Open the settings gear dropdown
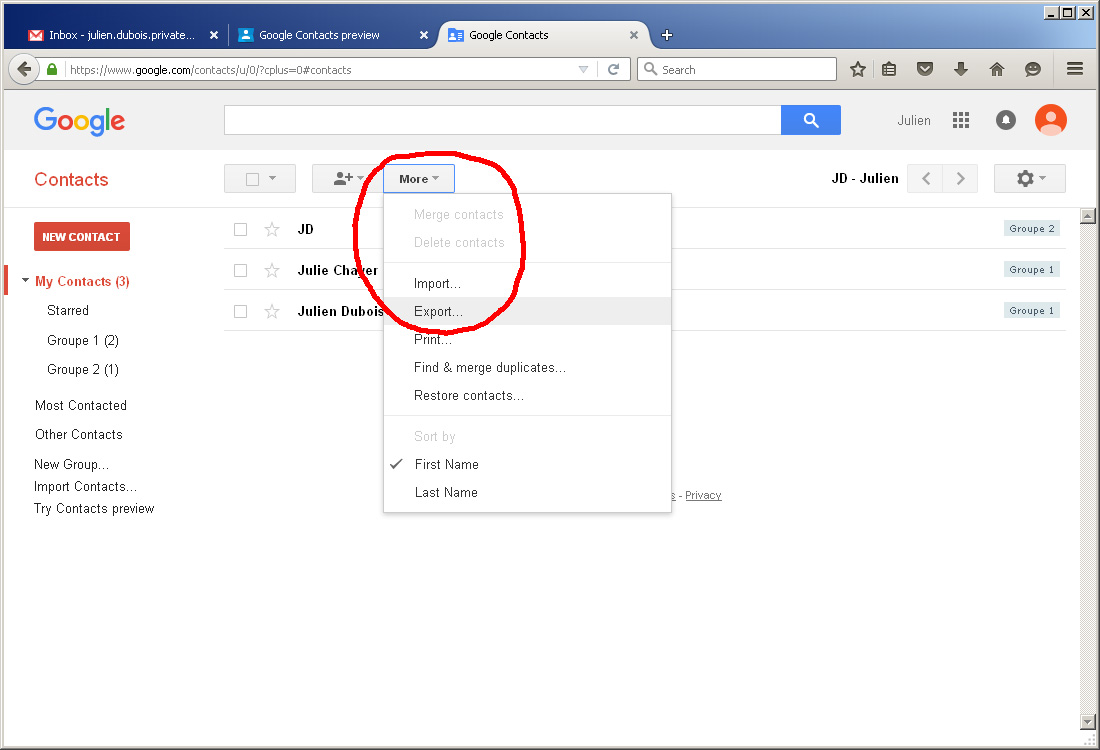 pos(1029,179)
